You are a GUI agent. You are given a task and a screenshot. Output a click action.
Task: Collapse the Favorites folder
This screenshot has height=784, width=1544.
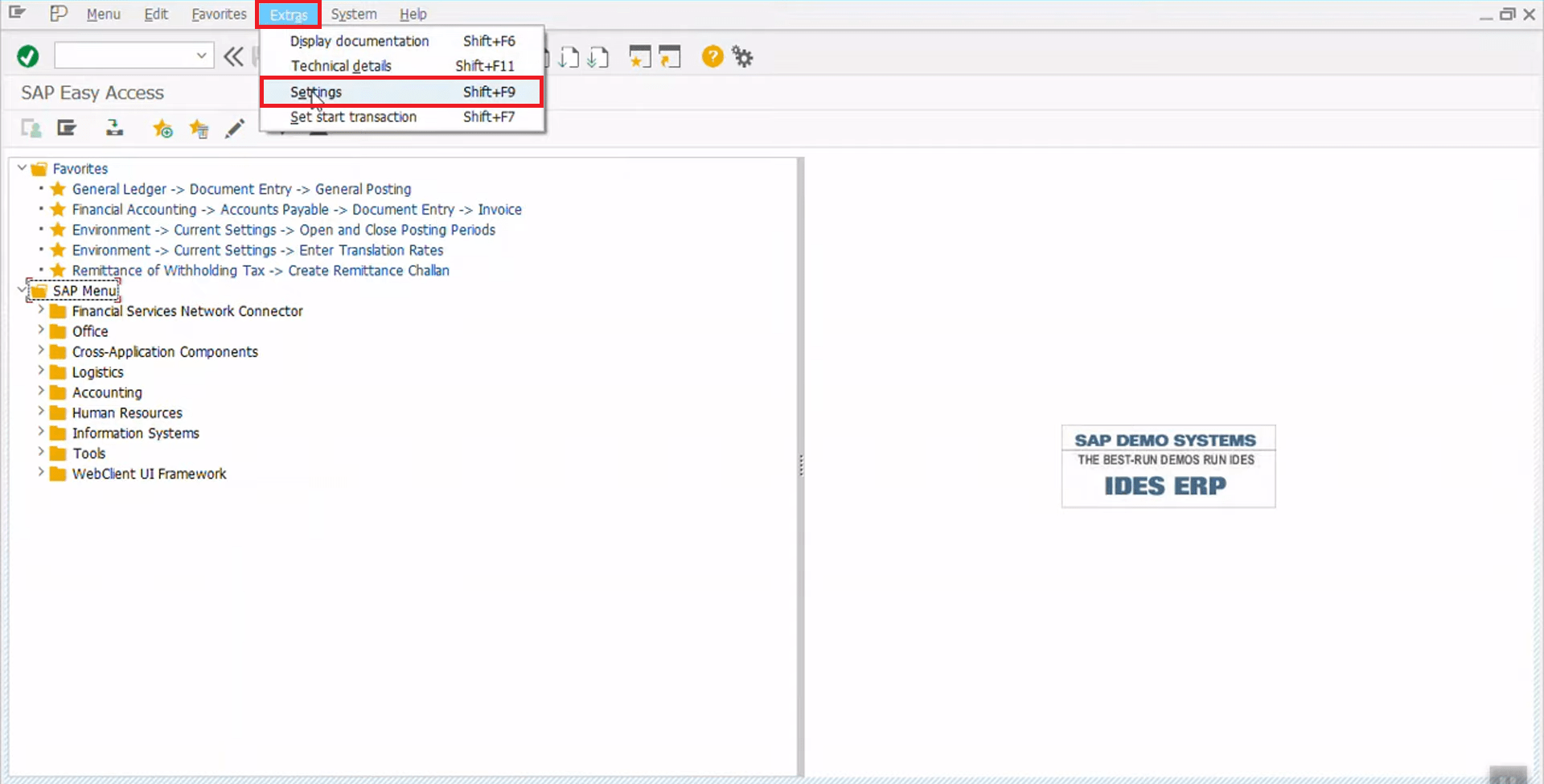(x=21, y=168)
